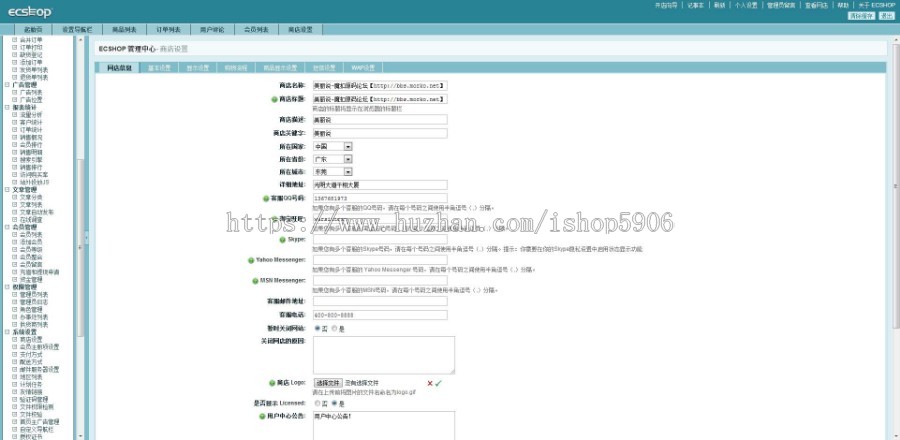Click the help icon beside 商店标题
The image size is (900, 440).
(x=274, y=99)
